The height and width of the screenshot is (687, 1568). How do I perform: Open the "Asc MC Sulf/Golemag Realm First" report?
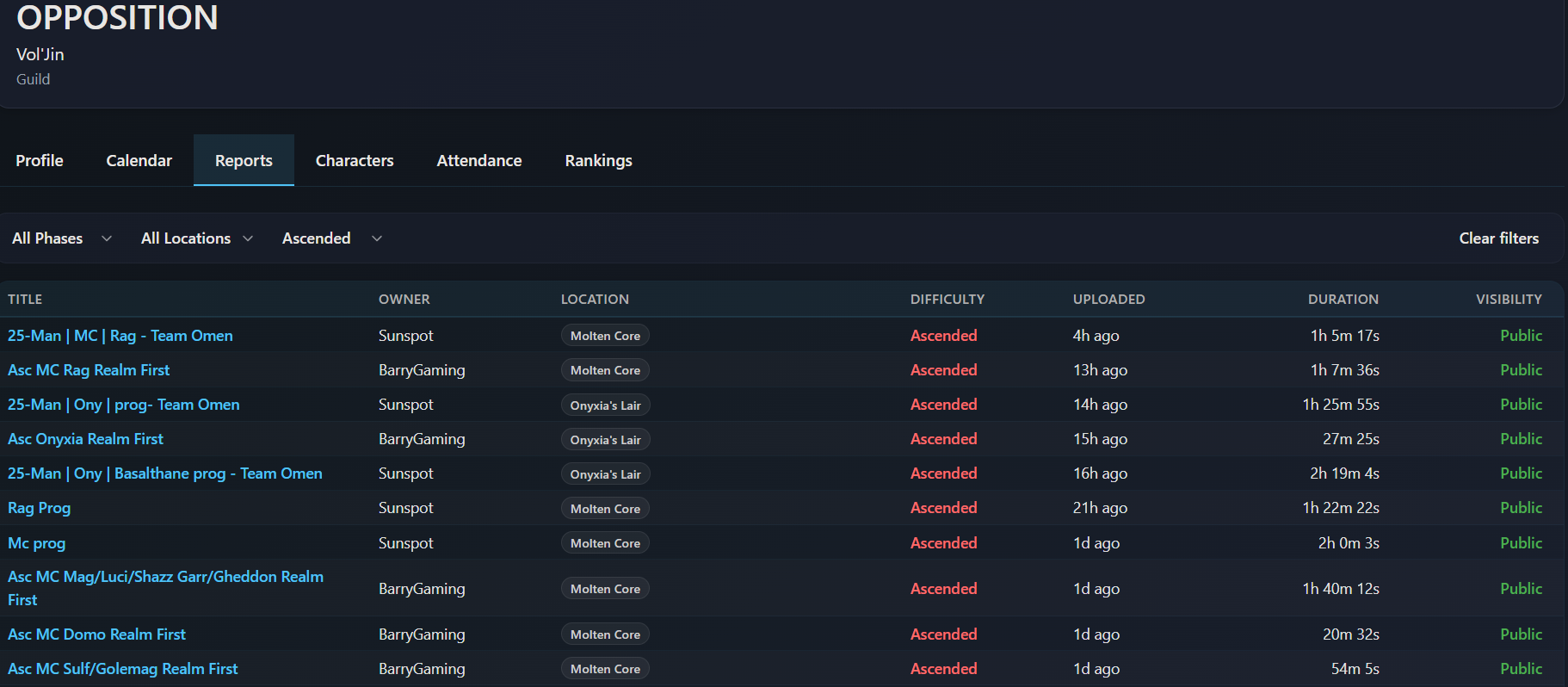click(123, 669)
